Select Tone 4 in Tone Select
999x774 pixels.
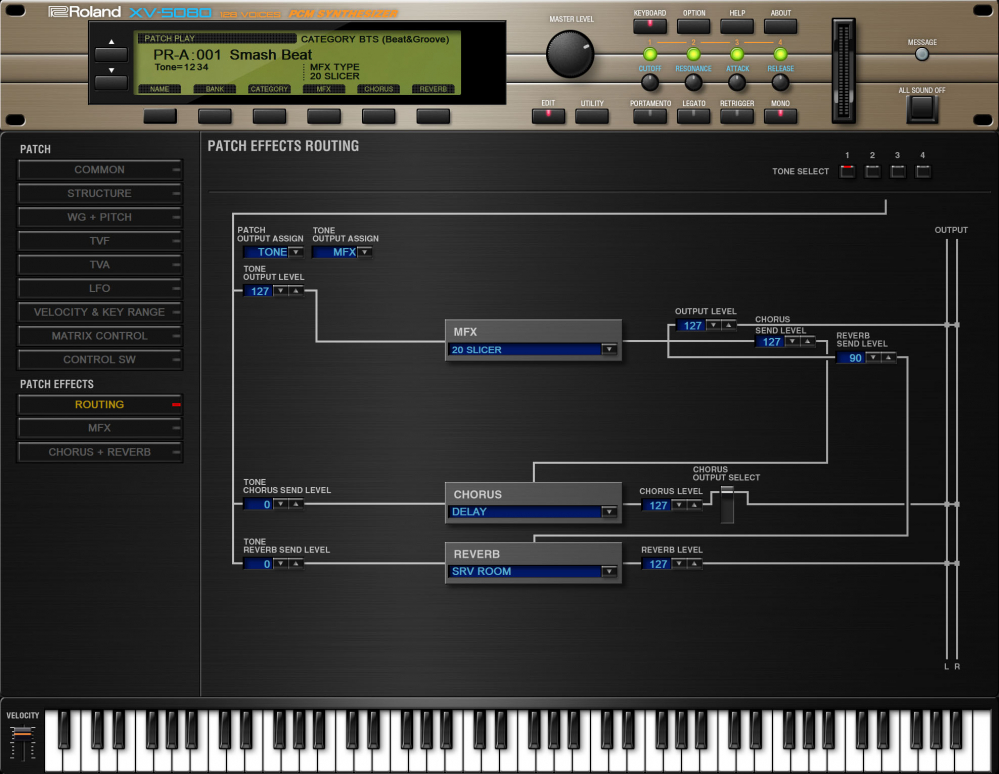[x=923, y=171]
